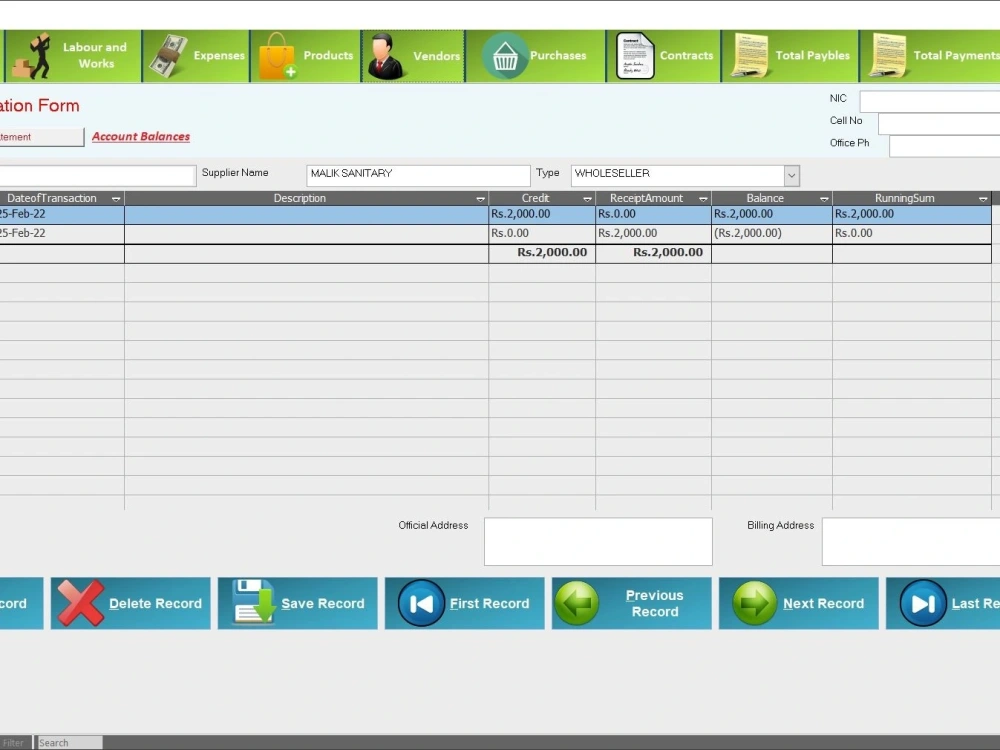Viewport: 1000px width, 750px height.
Task: Click the Search box in status bar
Action: (69, 742)
